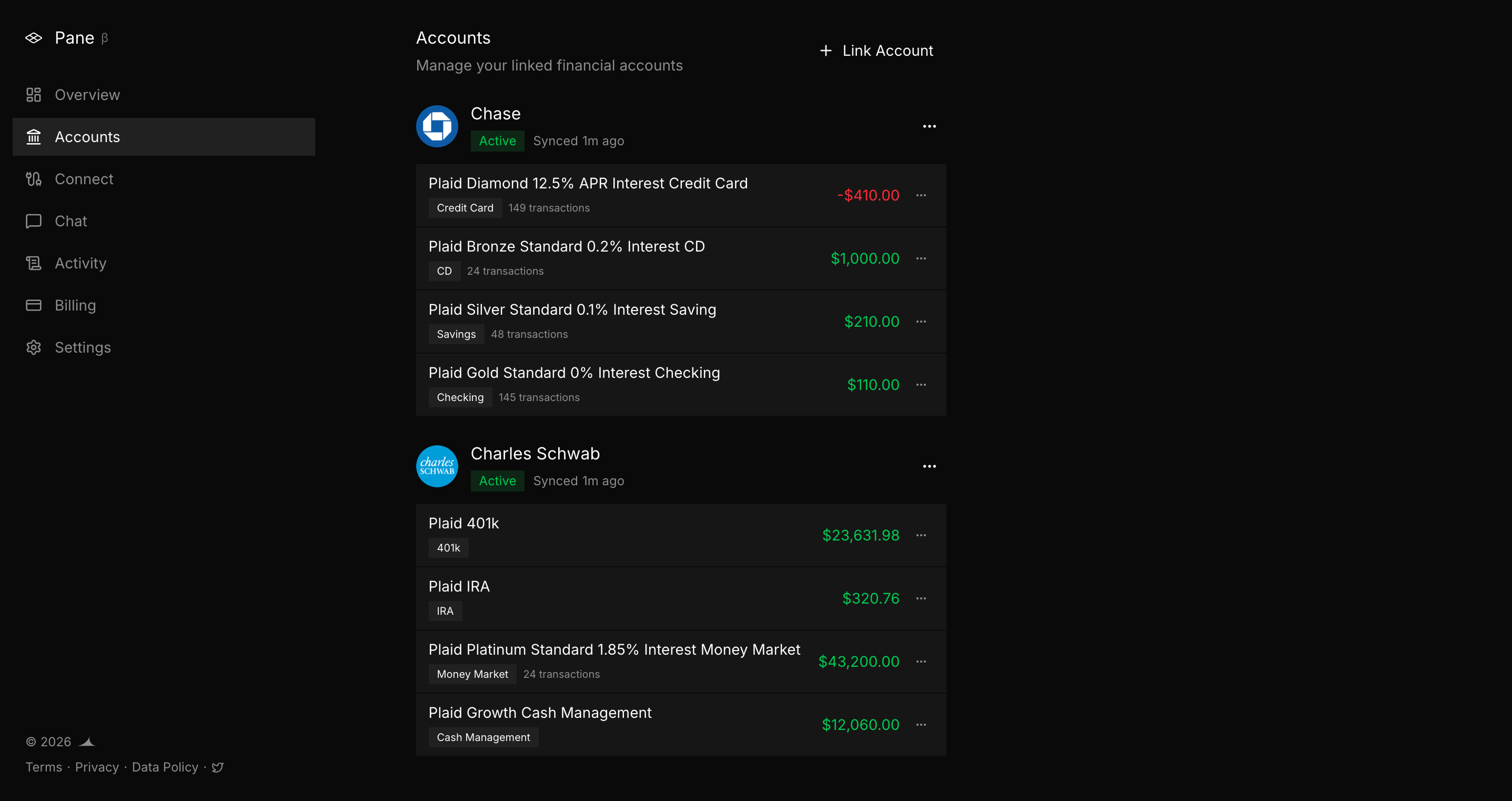Open the Charles Schwab options menu
This screenshot has width=1512, height=801.
pyautogui.click(x=929, y=466)
